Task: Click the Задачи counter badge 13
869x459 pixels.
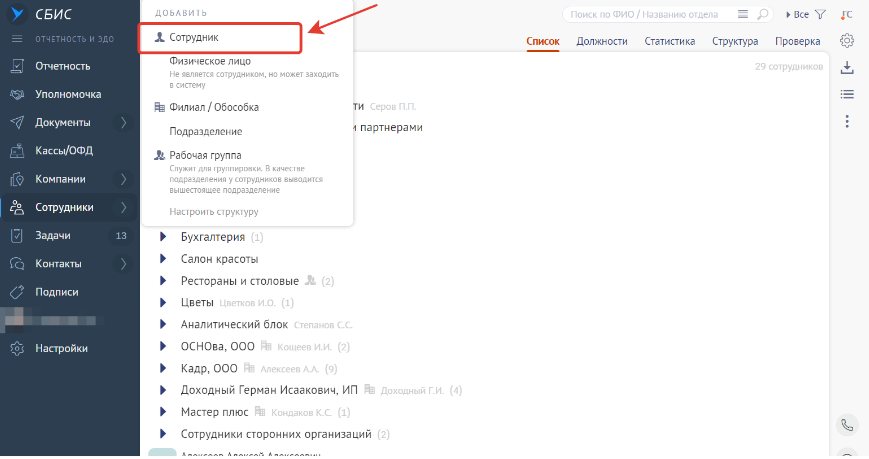Action: click(121, 236)
